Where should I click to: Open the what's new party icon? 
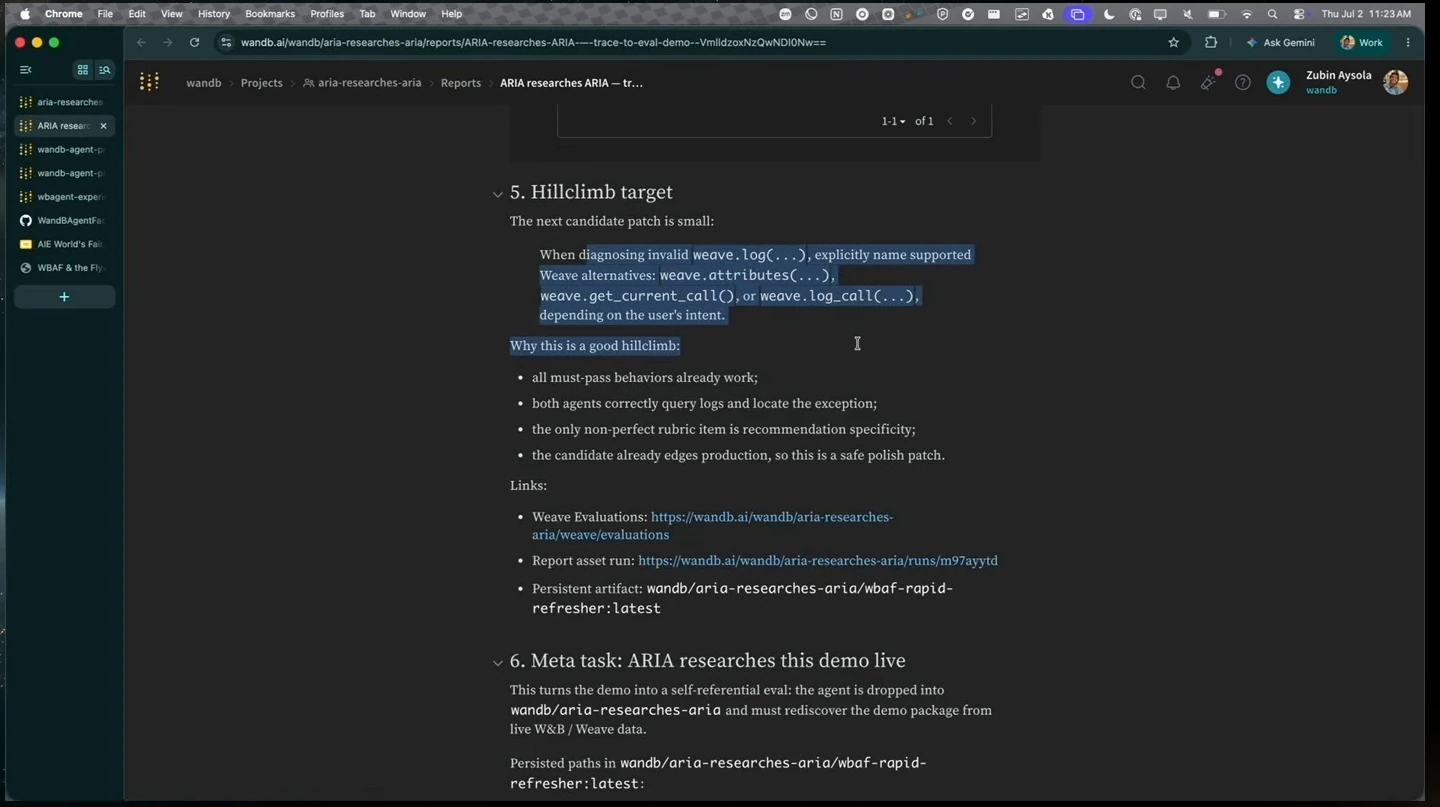coord(1208,83)
